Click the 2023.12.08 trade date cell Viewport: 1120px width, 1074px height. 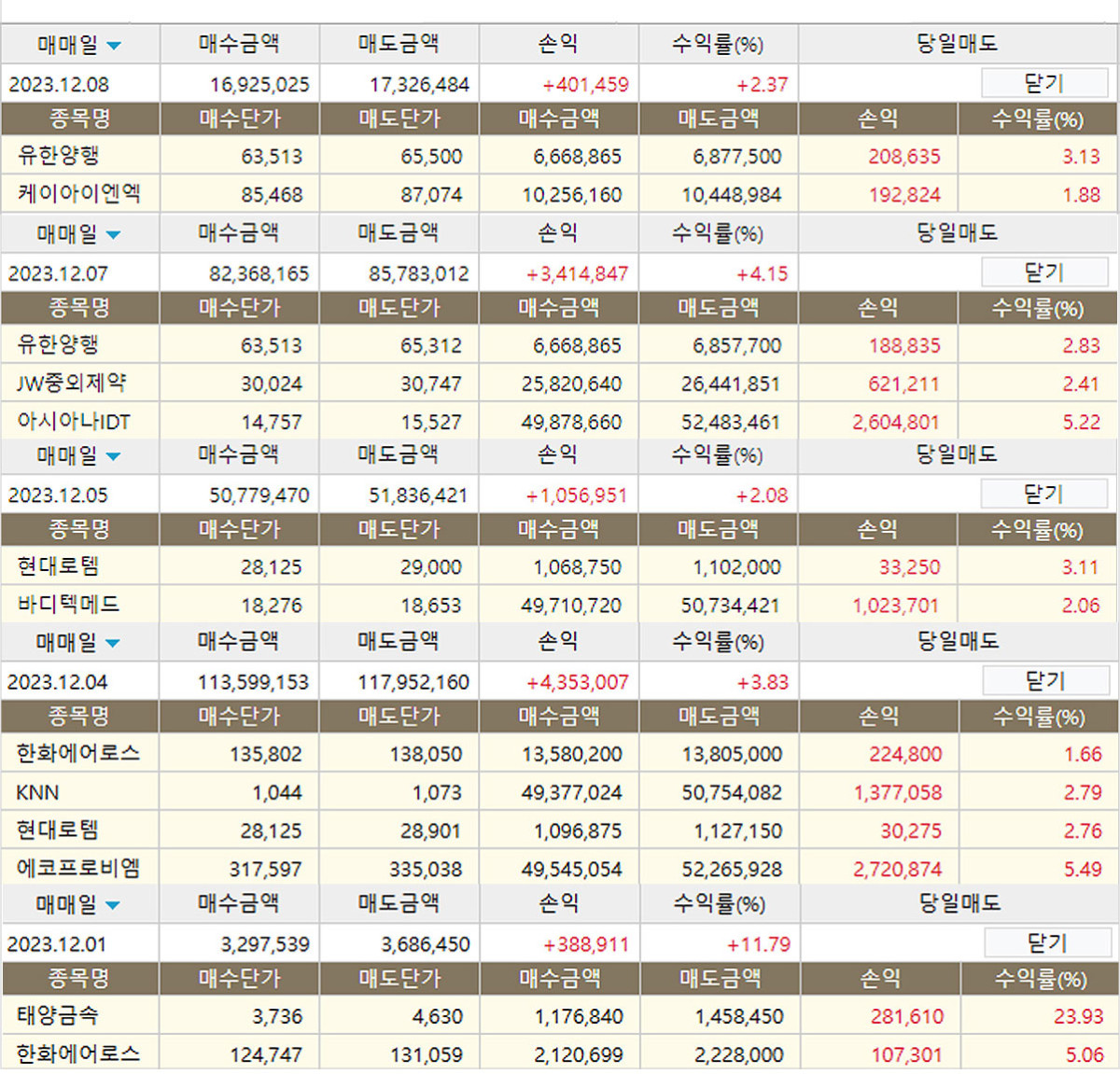click(x=59, y=85)
